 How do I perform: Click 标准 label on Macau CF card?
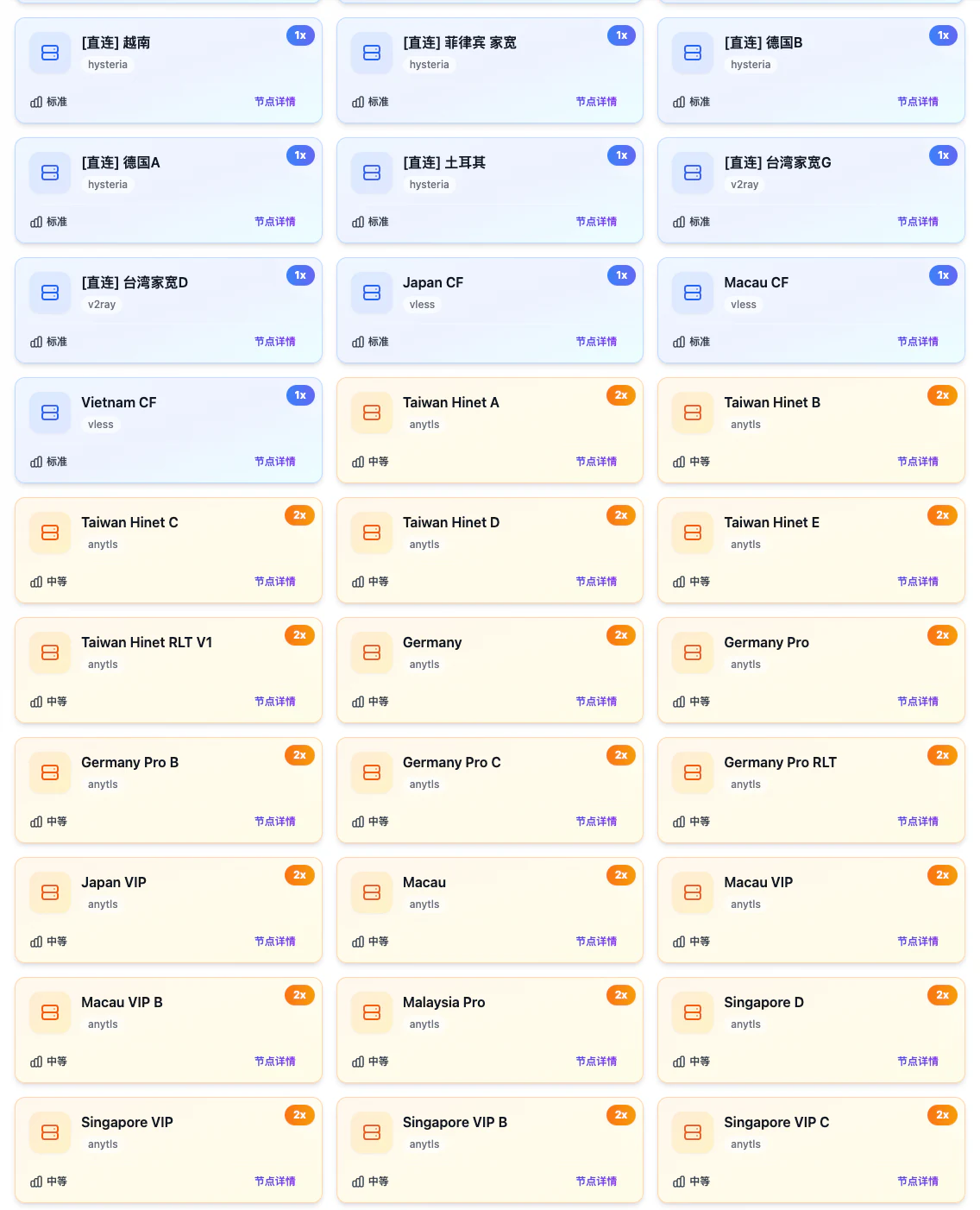tap(700, 342)
